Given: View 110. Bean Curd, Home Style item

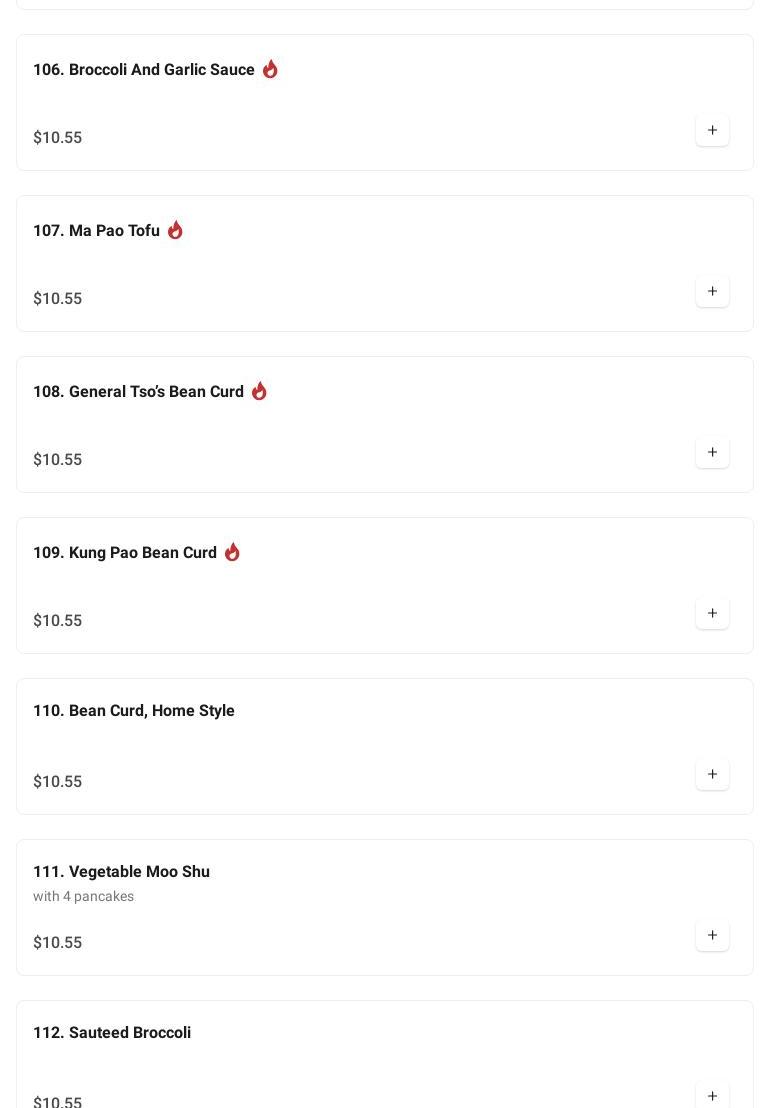Looking at the screenshot, I should tap(134, 711).
